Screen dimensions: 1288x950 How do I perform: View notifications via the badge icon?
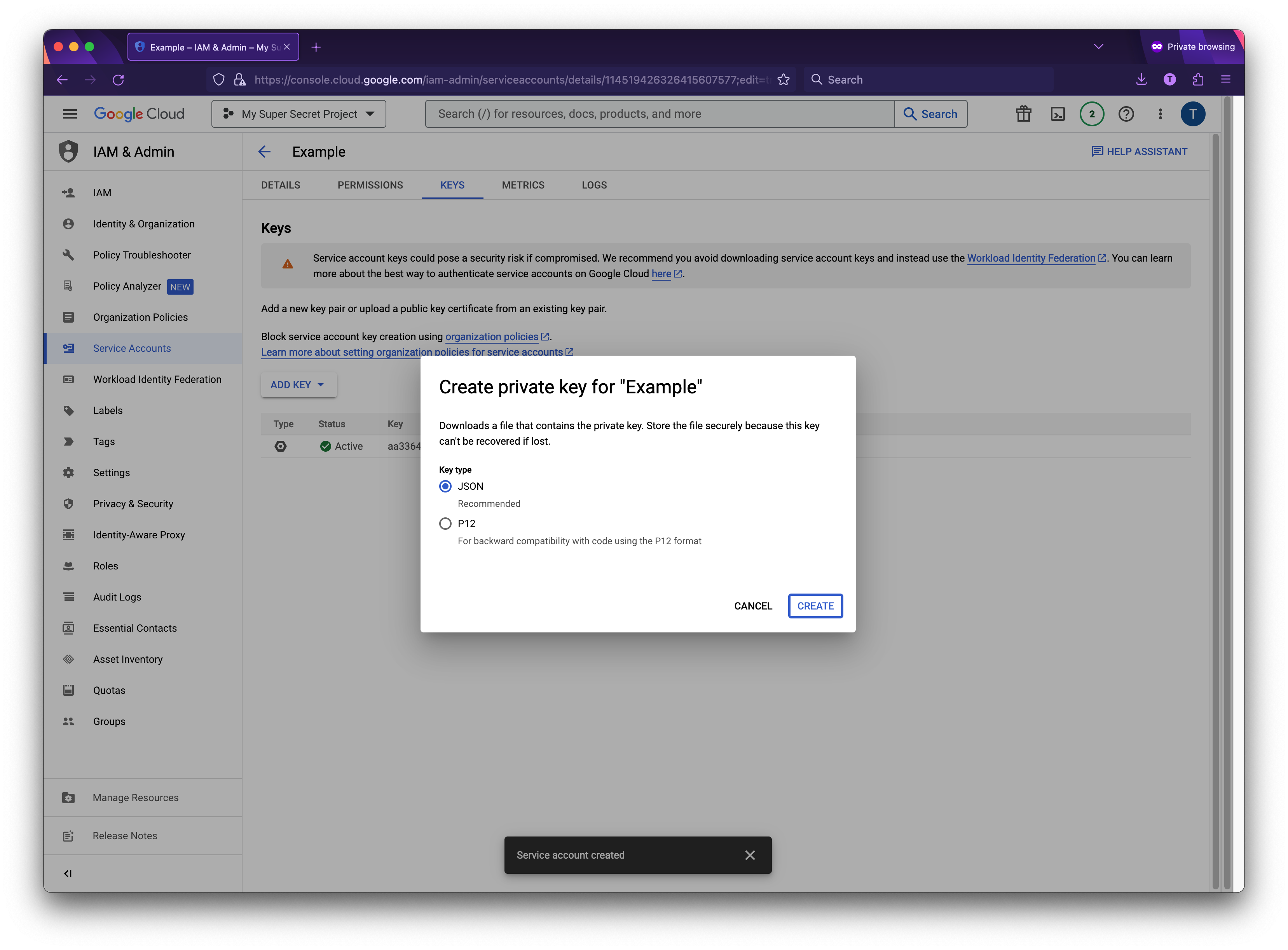(1092, 114)
